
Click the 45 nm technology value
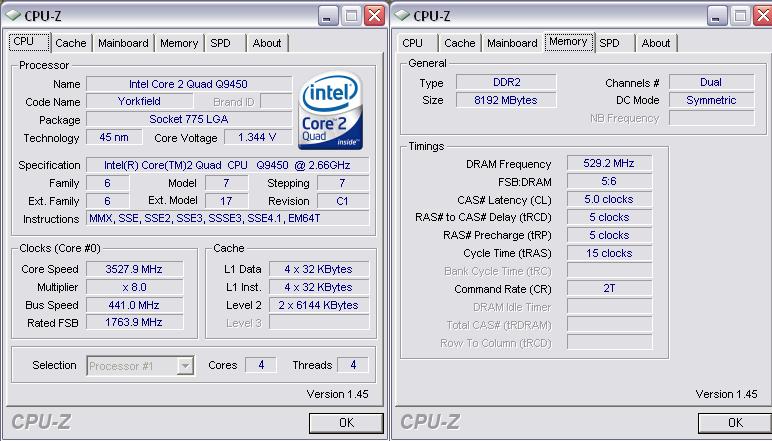click(x=114, y=137)
